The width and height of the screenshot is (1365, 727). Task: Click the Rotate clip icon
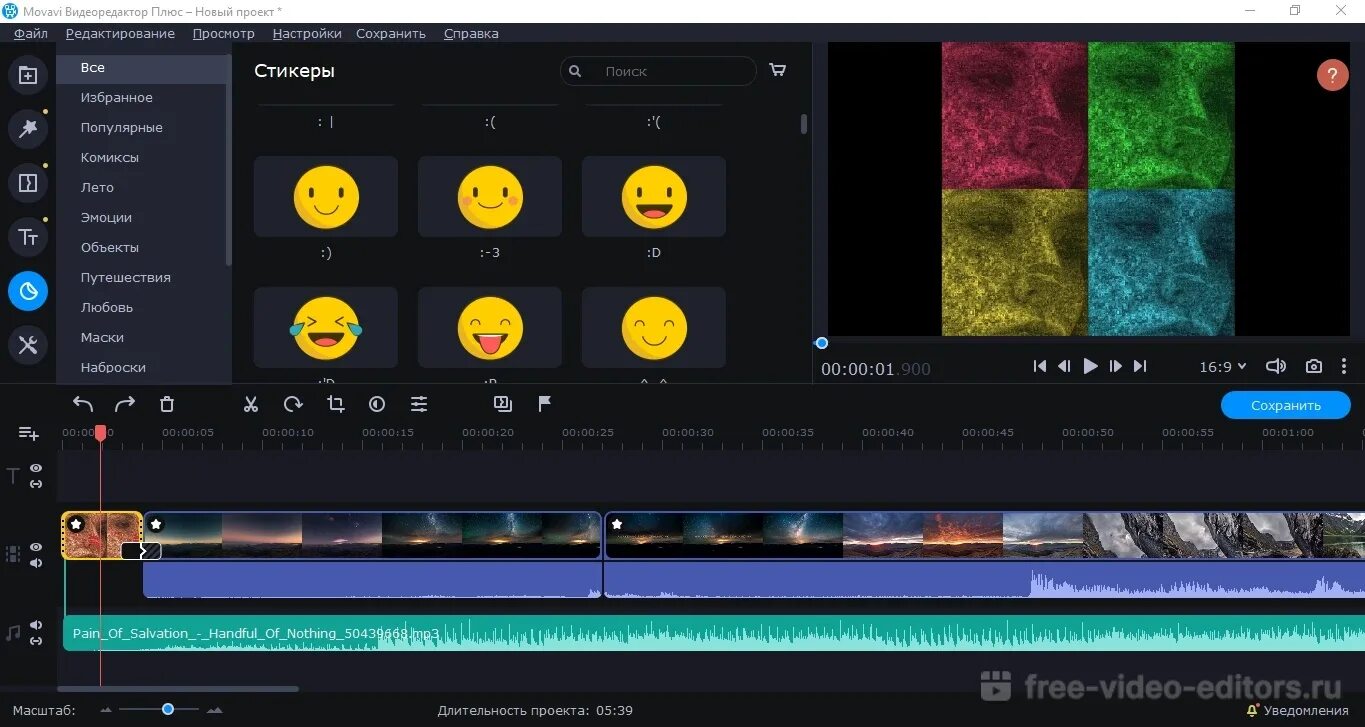[292, 404]
